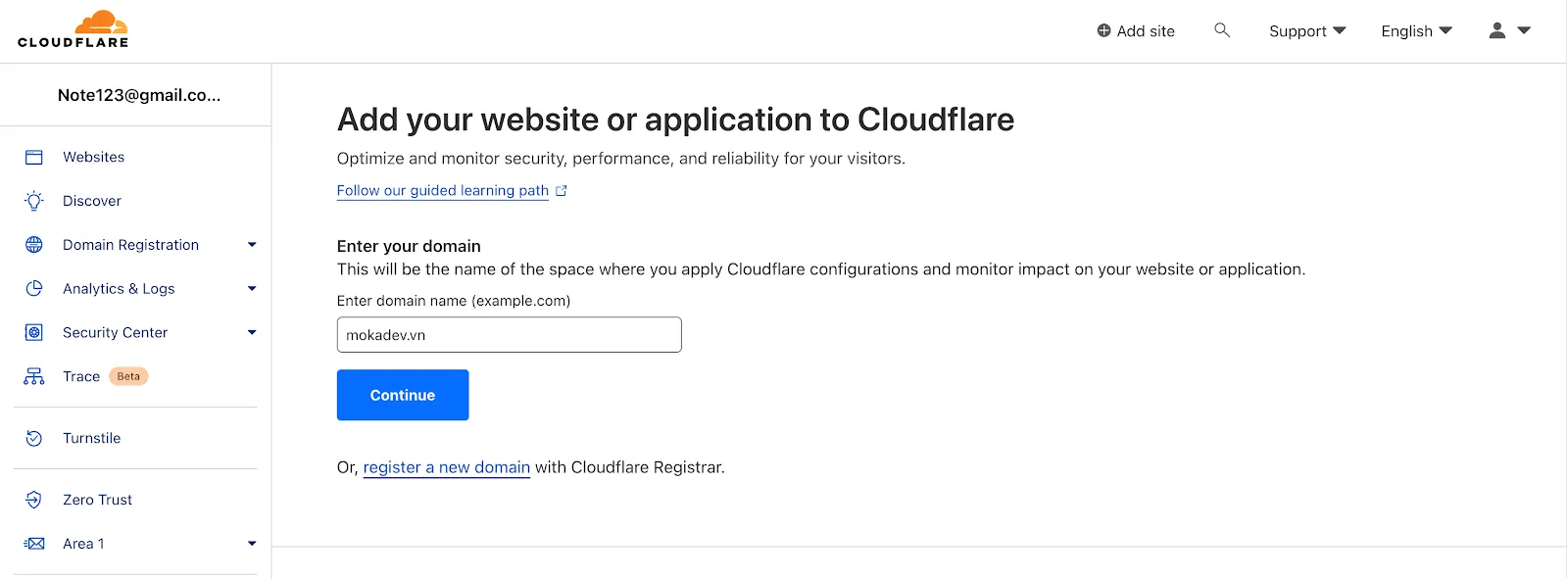This screenshot has width=1568, height=579.
Task: Click the Area 1 envelope icon
Action: click(34, 544)
